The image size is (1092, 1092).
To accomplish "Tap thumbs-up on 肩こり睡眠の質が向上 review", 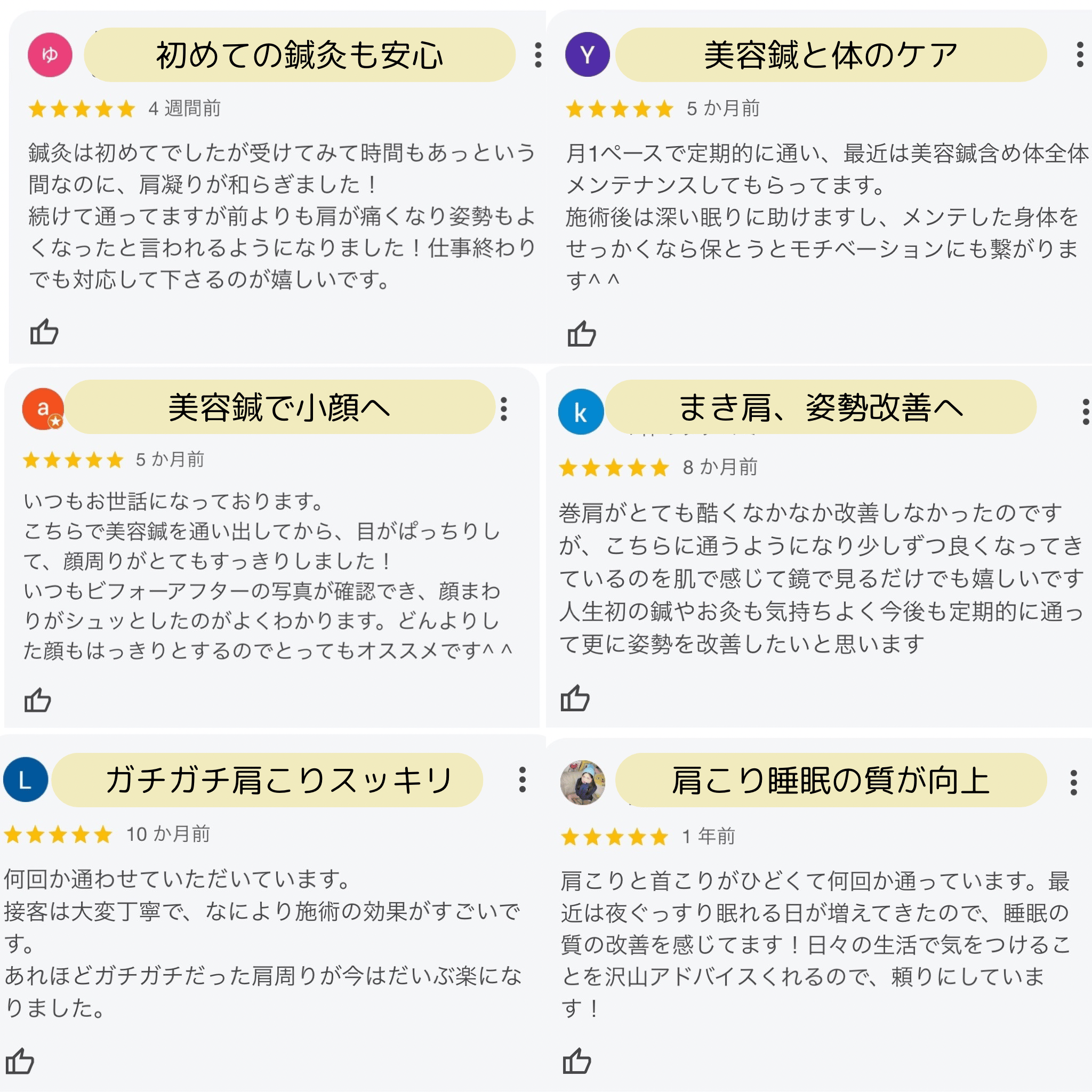I will pos(576,1061).
